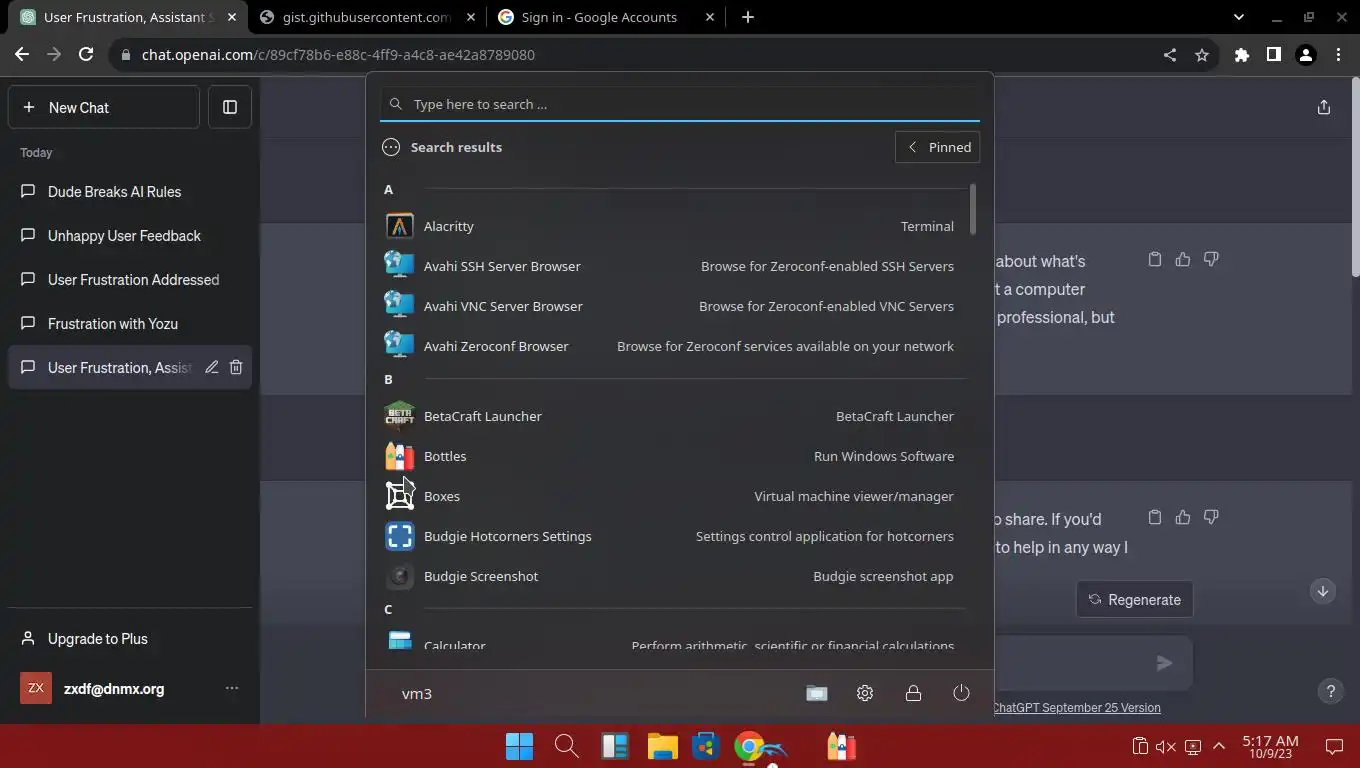This screenshot has height=768, width=1360.
Task: Thumbs down the first assistant response
Action: (x=1211, y=259)
